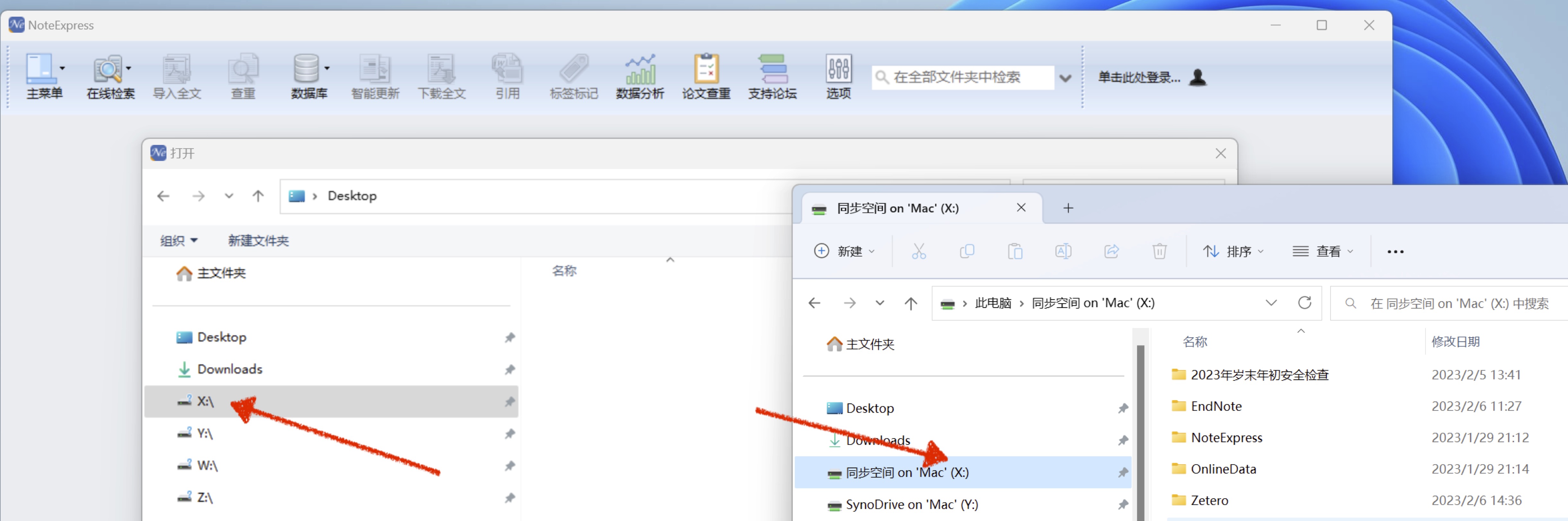Click 新建文件夹 in 打开 dialog
Image resolution: width=1568 pixels, height=521 pixels.
(258, 241)
